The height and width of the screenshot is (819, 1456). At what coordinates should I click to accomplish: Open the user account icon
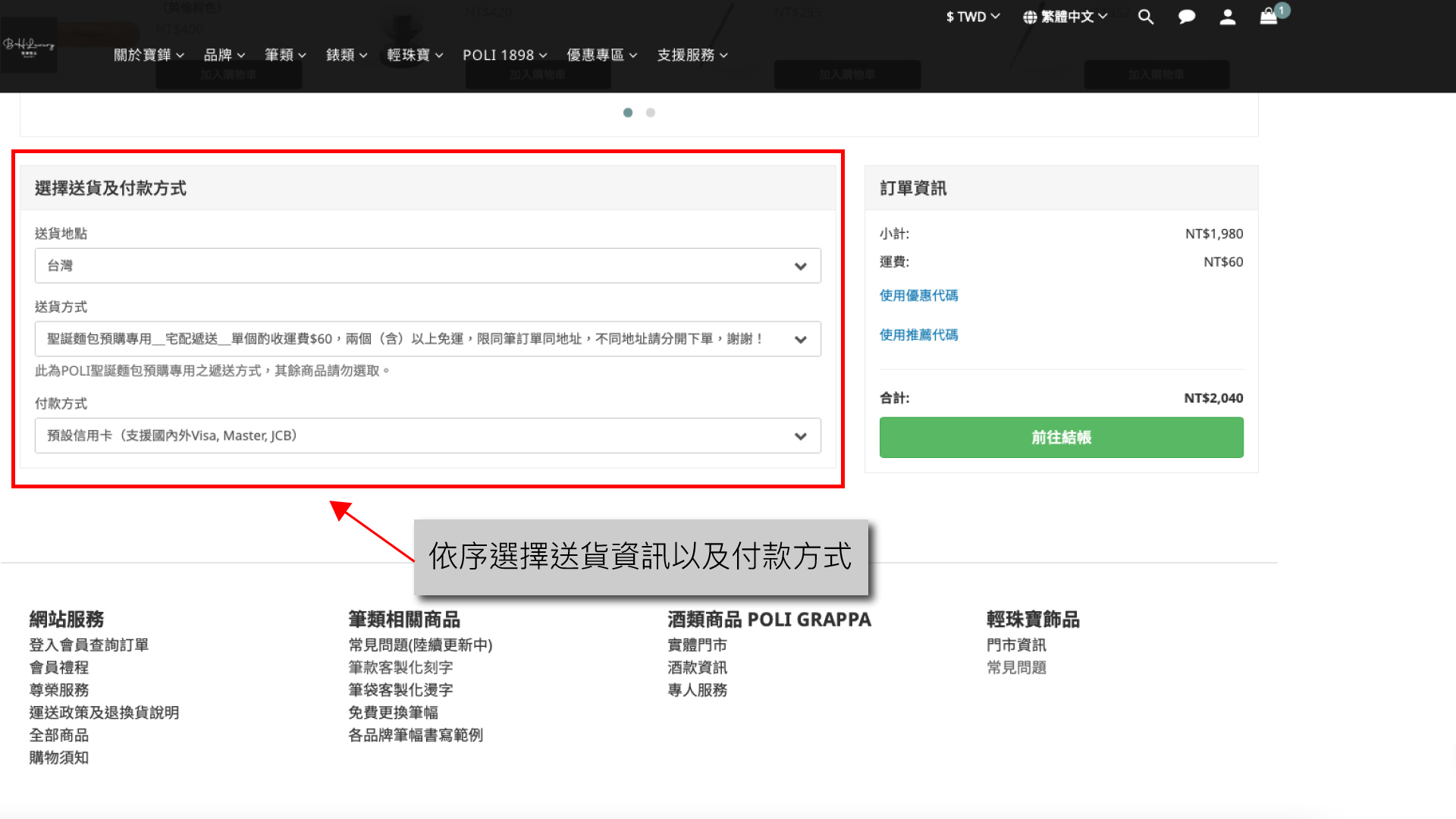tap(1227, 17)
